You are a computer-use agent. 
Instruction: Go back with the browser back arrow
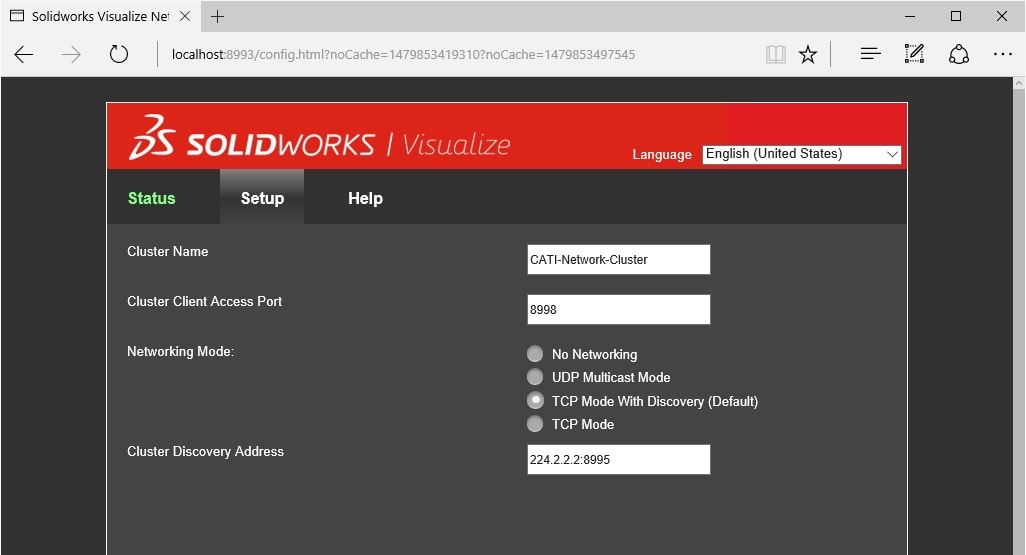(24, 54)
